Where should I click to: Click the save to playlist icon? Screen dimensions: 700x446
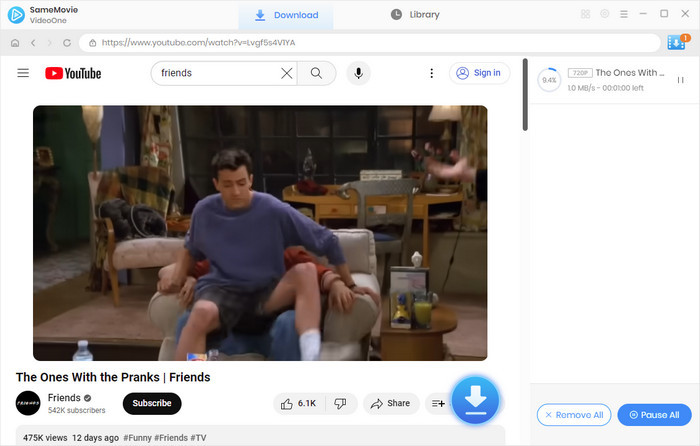coord(438,404)
